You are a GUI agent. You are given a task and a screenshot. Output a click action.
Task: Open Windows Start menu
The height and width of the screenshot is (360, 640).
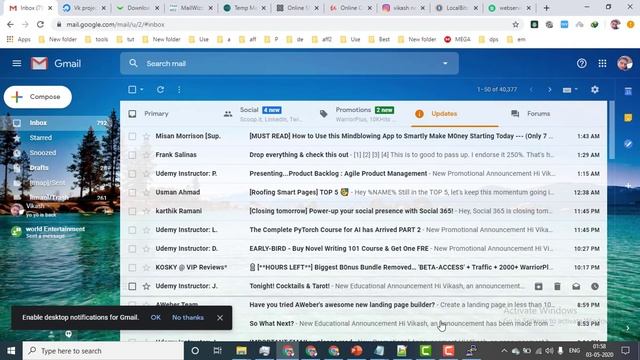point(11,351)
